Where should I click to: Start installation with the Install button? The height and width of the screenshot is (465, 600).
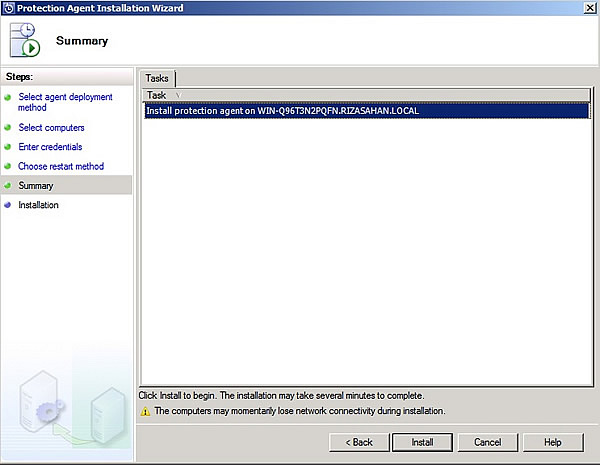[x=421, y=442]
